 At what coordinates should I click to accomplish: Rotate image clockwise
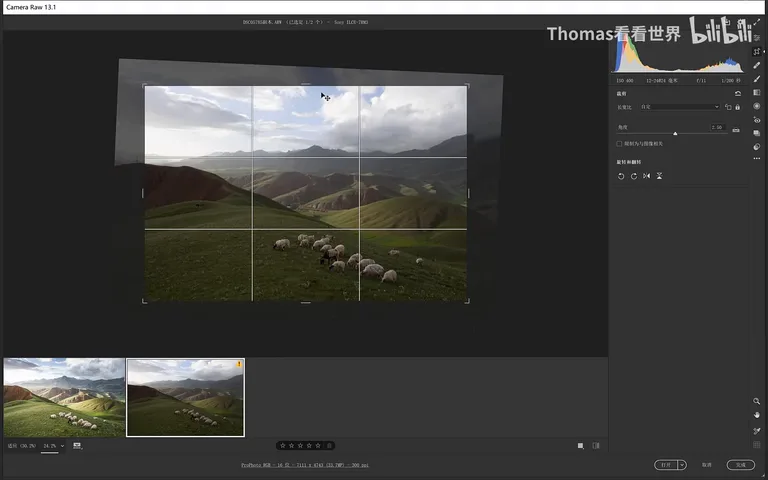[634, 176]
